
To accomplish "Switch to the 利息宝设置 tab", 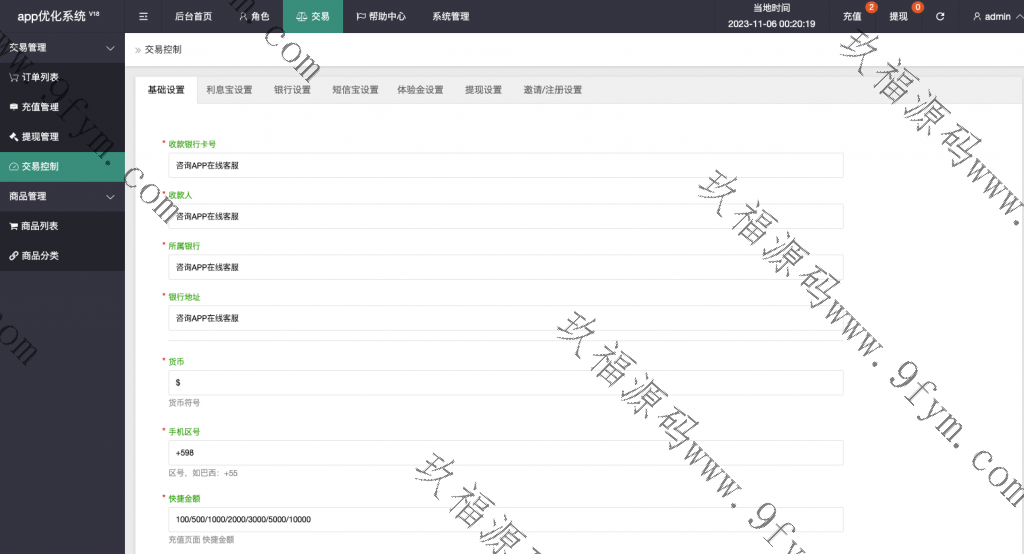I will click(229, 90).
